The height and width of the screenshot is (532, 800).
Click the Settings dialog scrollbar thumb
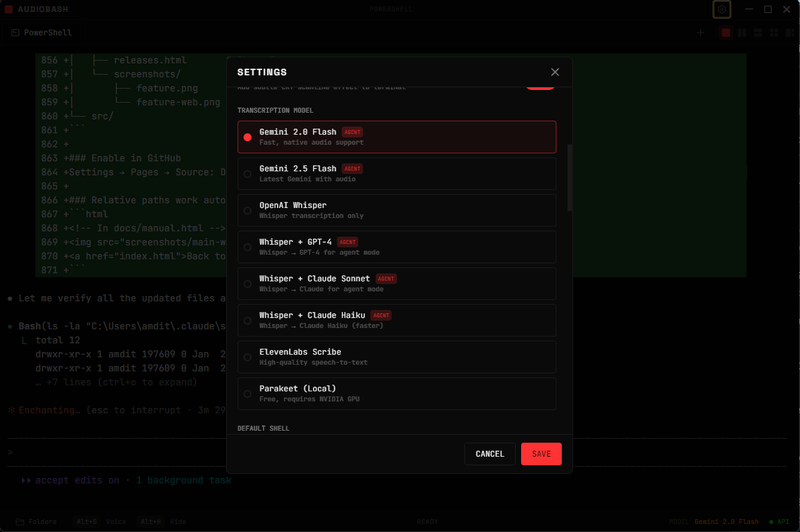point(569,178)
